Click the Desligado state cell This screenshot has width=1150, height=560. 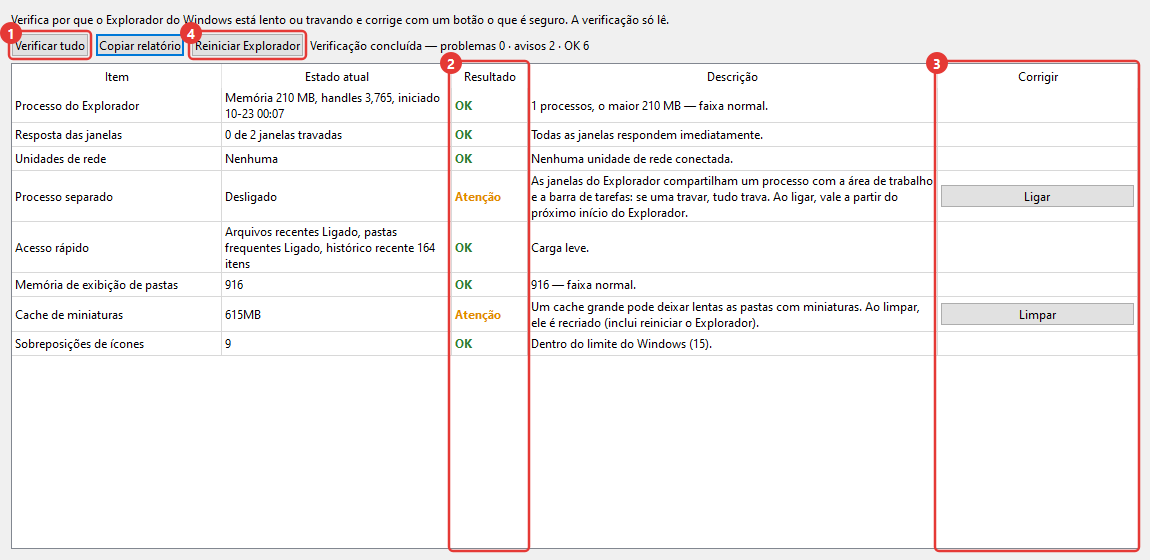(x=337, y=196)
